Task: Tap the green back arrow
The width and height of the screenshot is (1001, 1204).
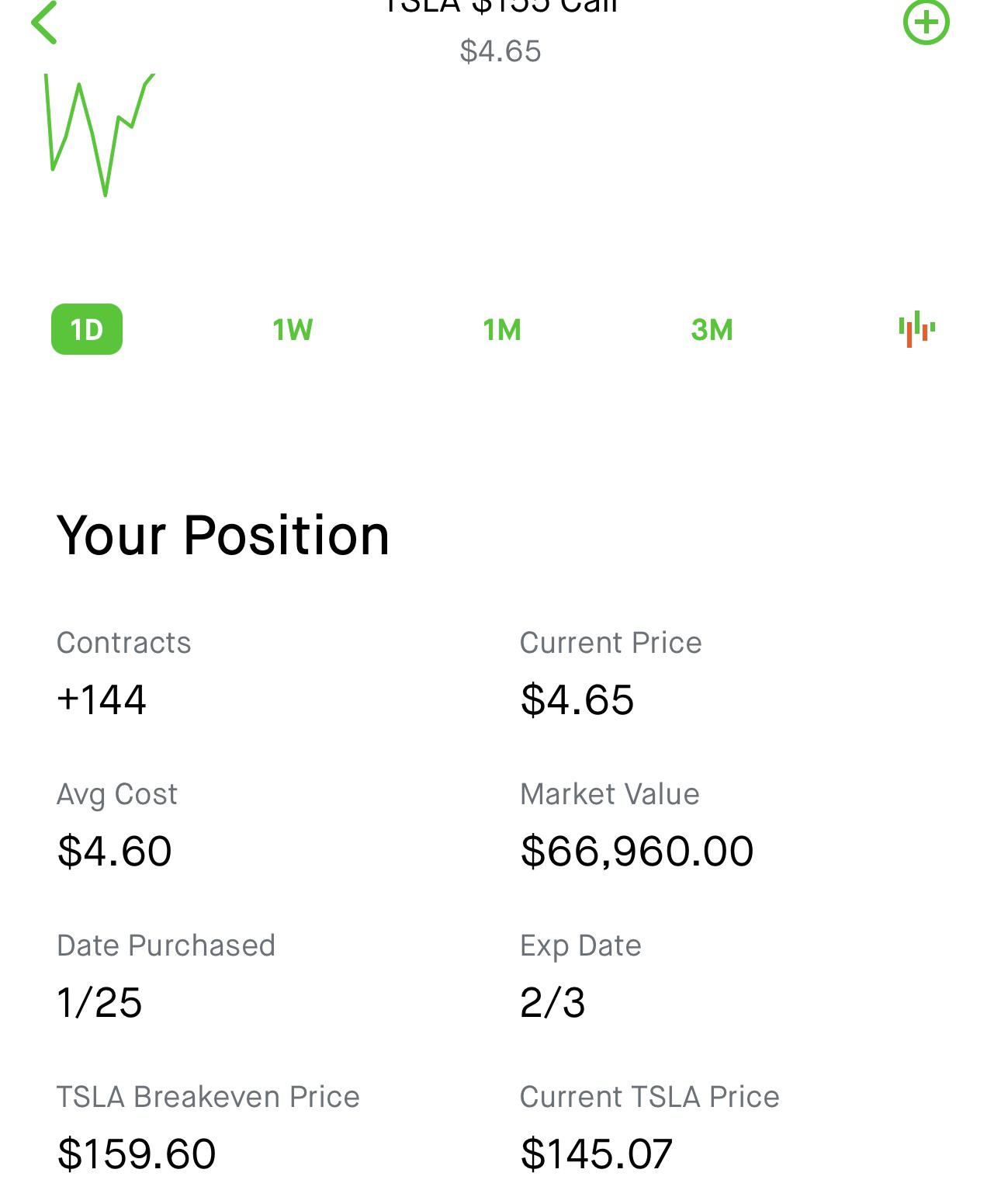Action: click(x=44, y=22)
